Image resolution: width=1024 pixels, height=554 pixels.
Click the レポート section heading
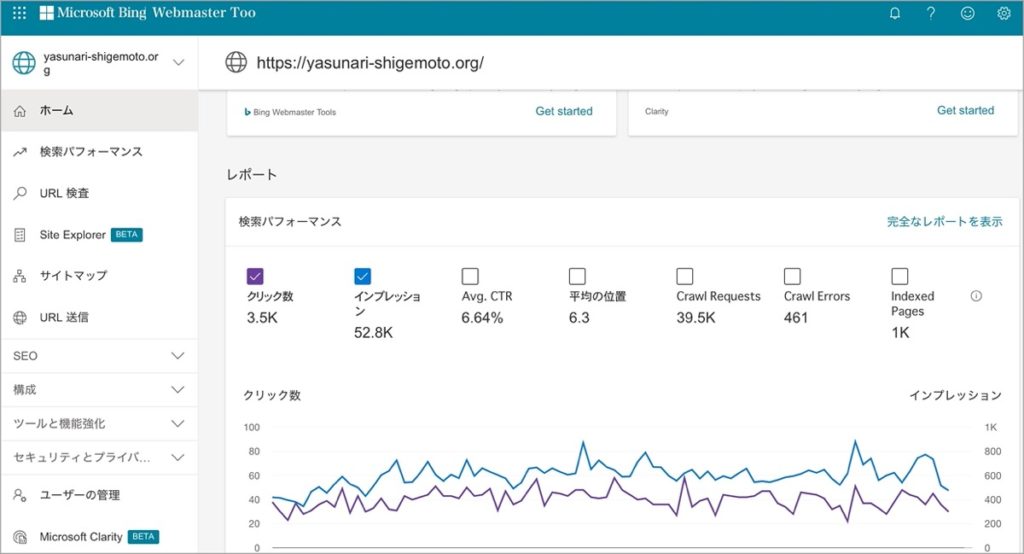click(x=251, y=175)
